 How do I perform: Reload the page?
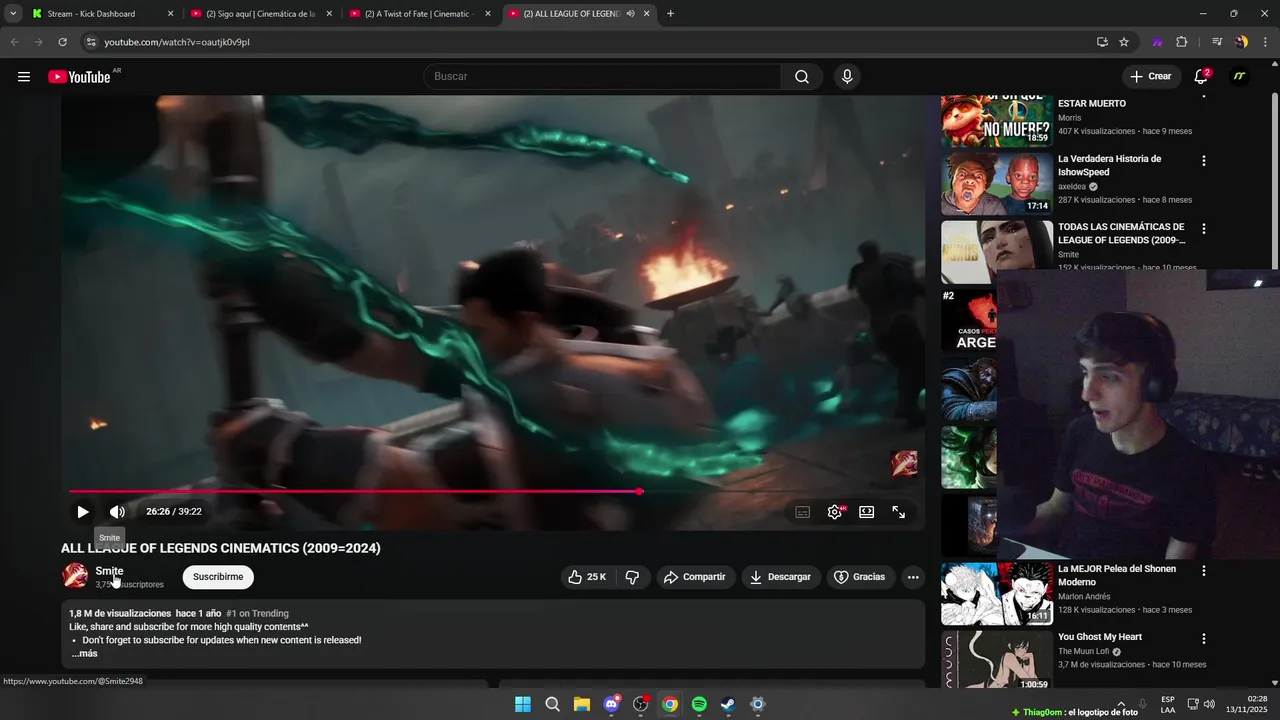coord(62,42)
